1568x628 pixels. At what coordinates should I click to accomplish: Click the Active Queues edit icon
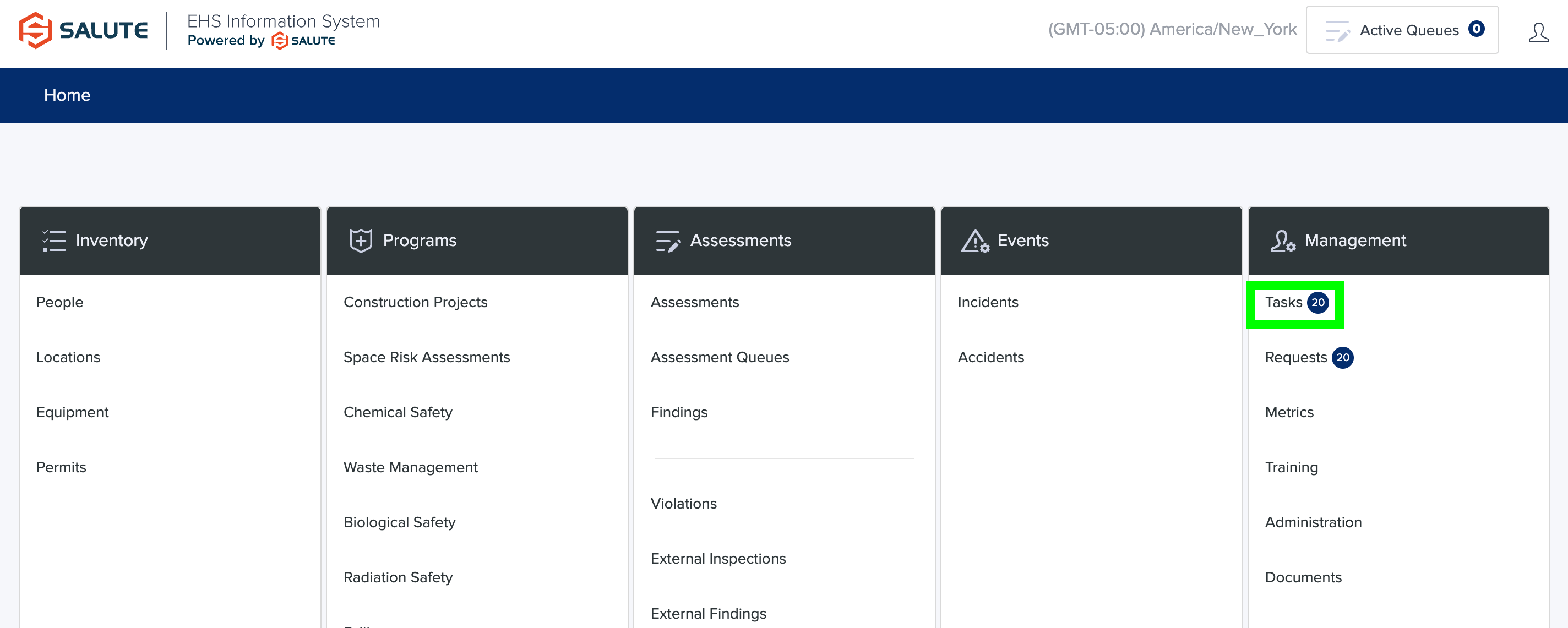coord(1337,30)
